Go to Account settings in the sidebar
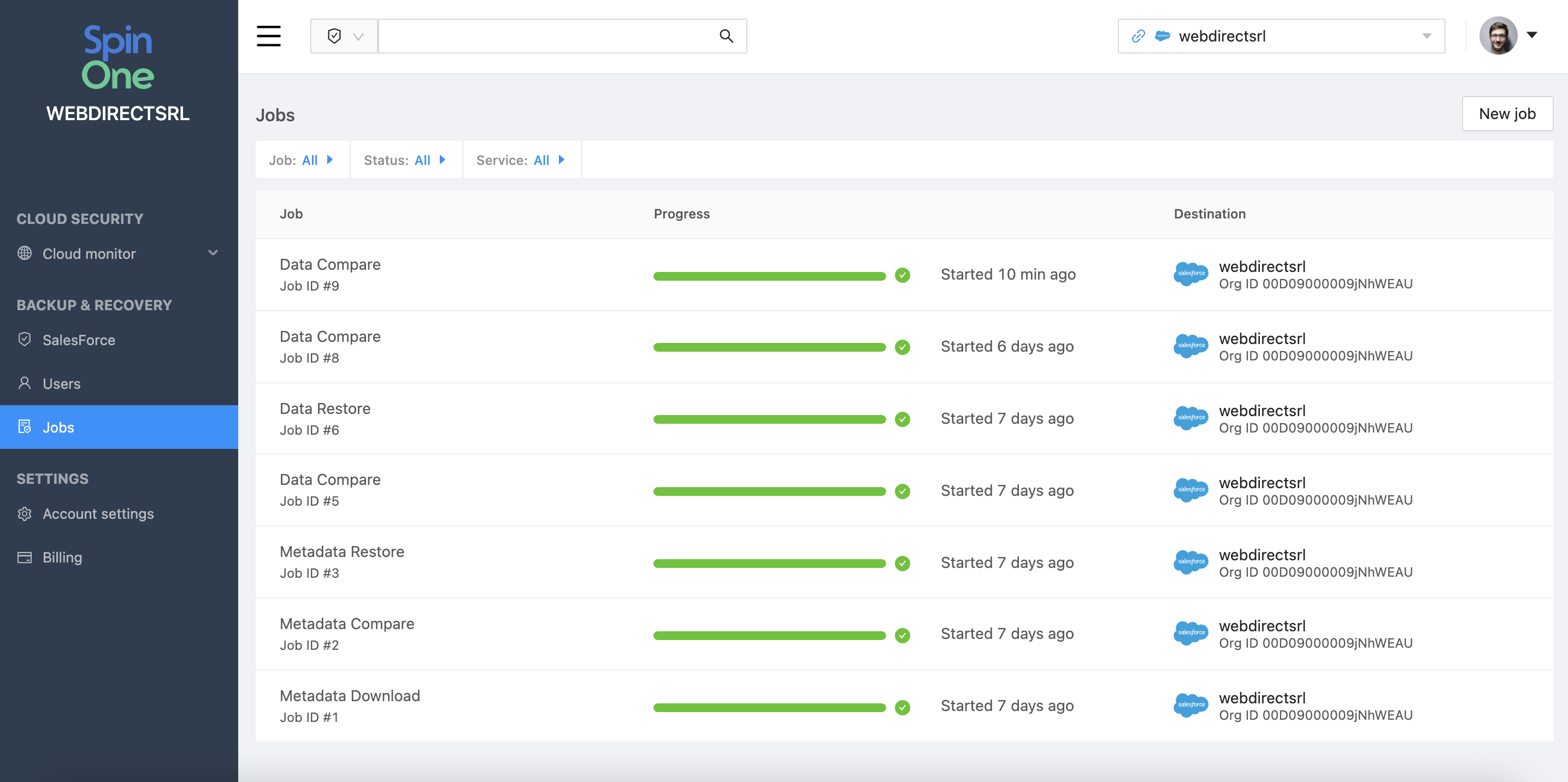The width and height of the screenshot is (1568, 782). (x=98, y=514)
